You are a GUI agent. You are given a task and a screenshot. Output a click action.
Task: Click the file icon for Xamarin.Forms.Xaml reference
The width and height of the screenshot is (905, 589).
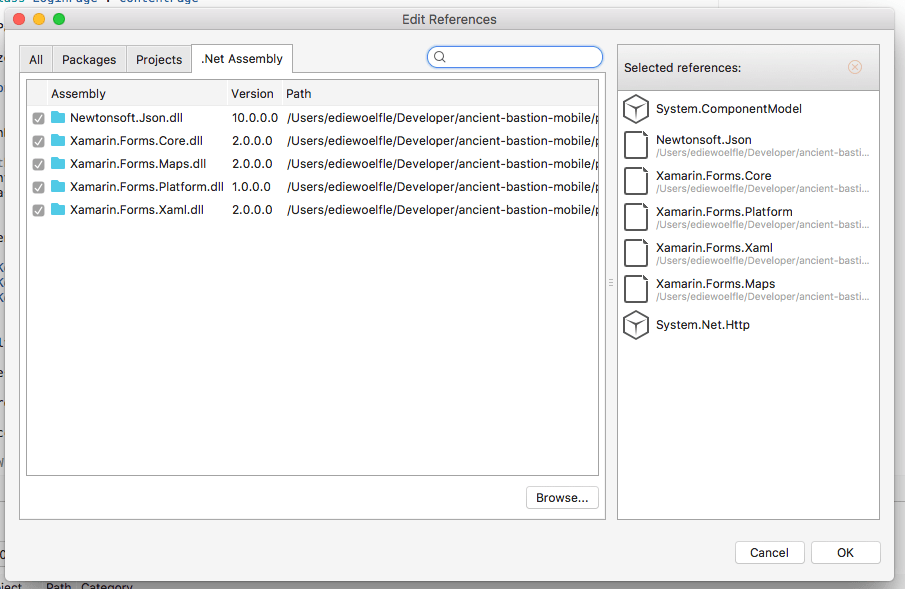(636, 253)
